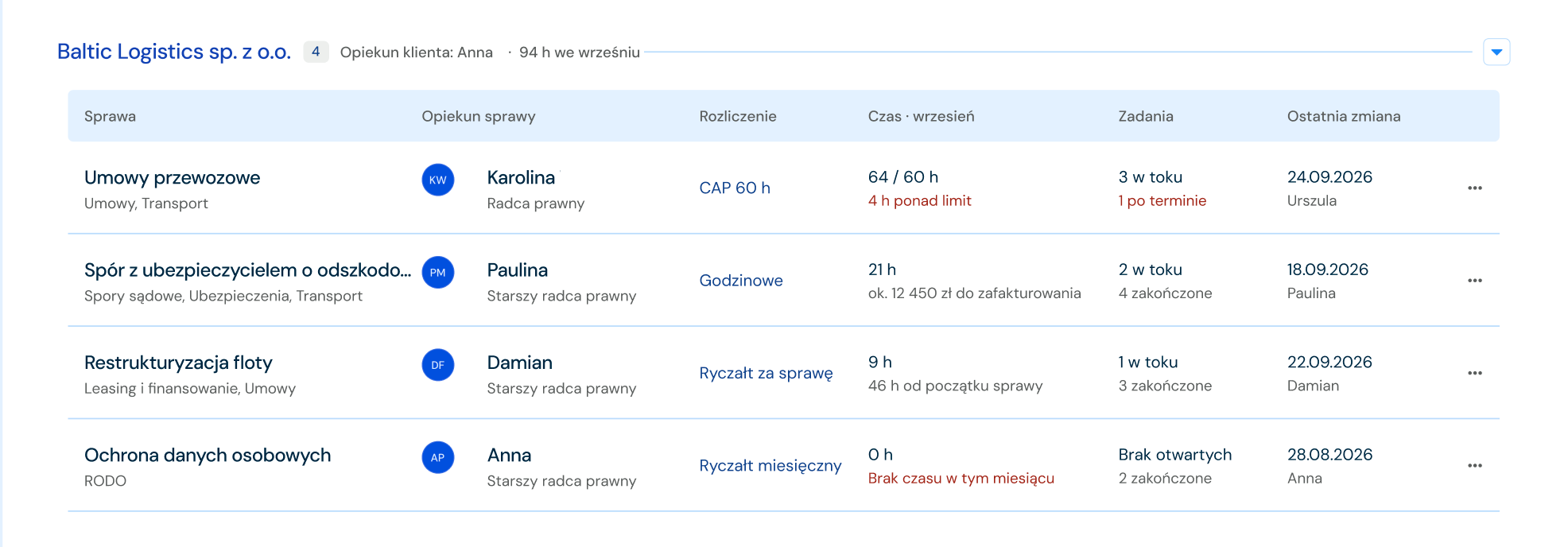
Task: Click the 9 h time value
Action: coord(880,362)
